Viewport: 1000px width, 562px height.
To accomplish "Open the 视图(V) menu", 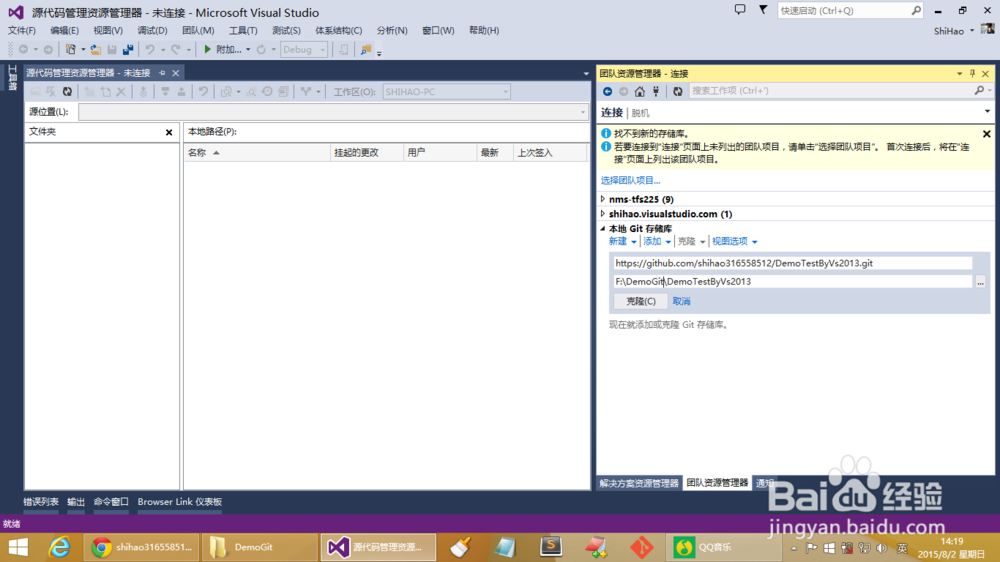I will 108,30.
